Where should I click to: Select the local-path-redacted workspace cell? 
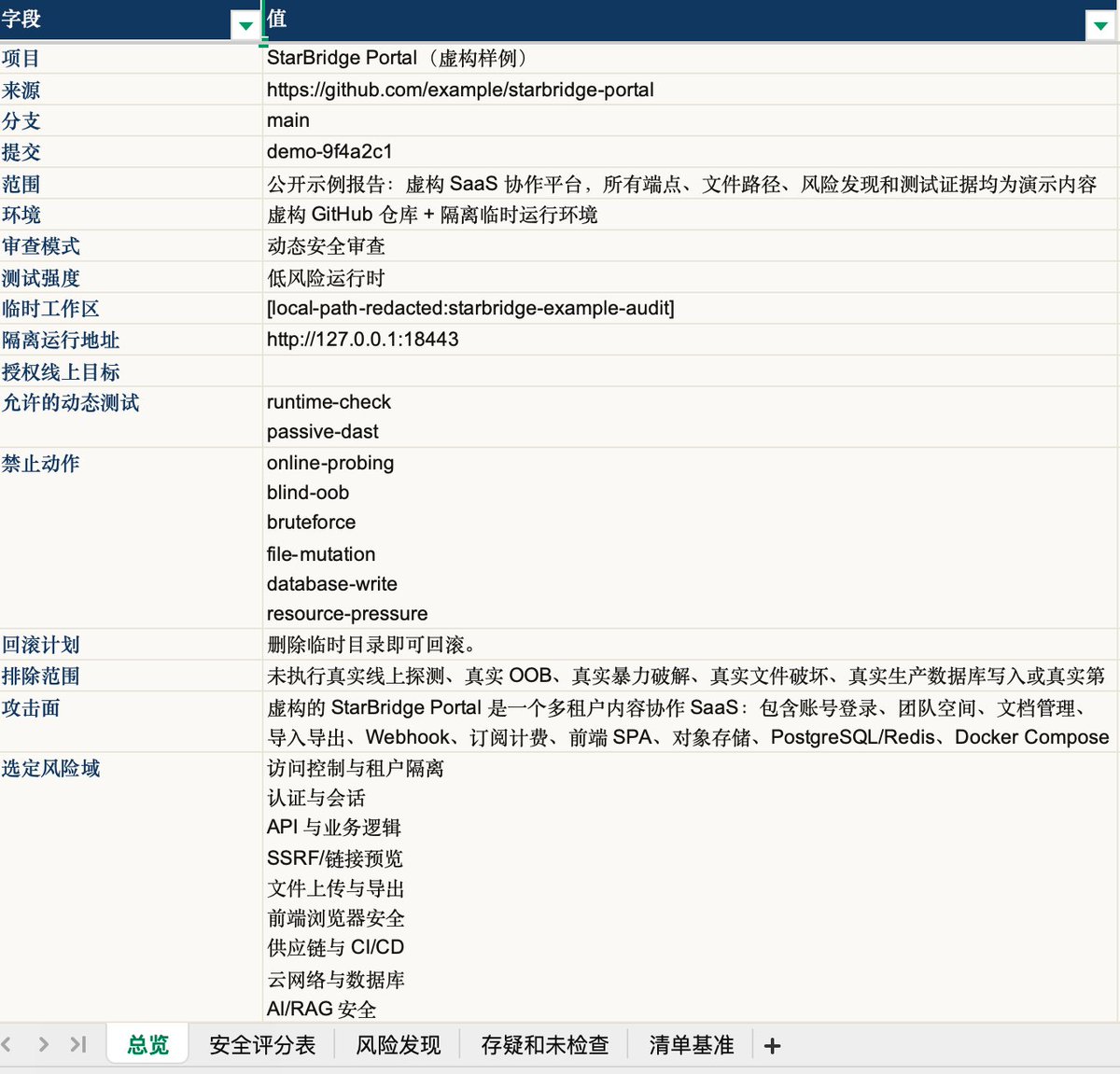[x=691, y=309]
